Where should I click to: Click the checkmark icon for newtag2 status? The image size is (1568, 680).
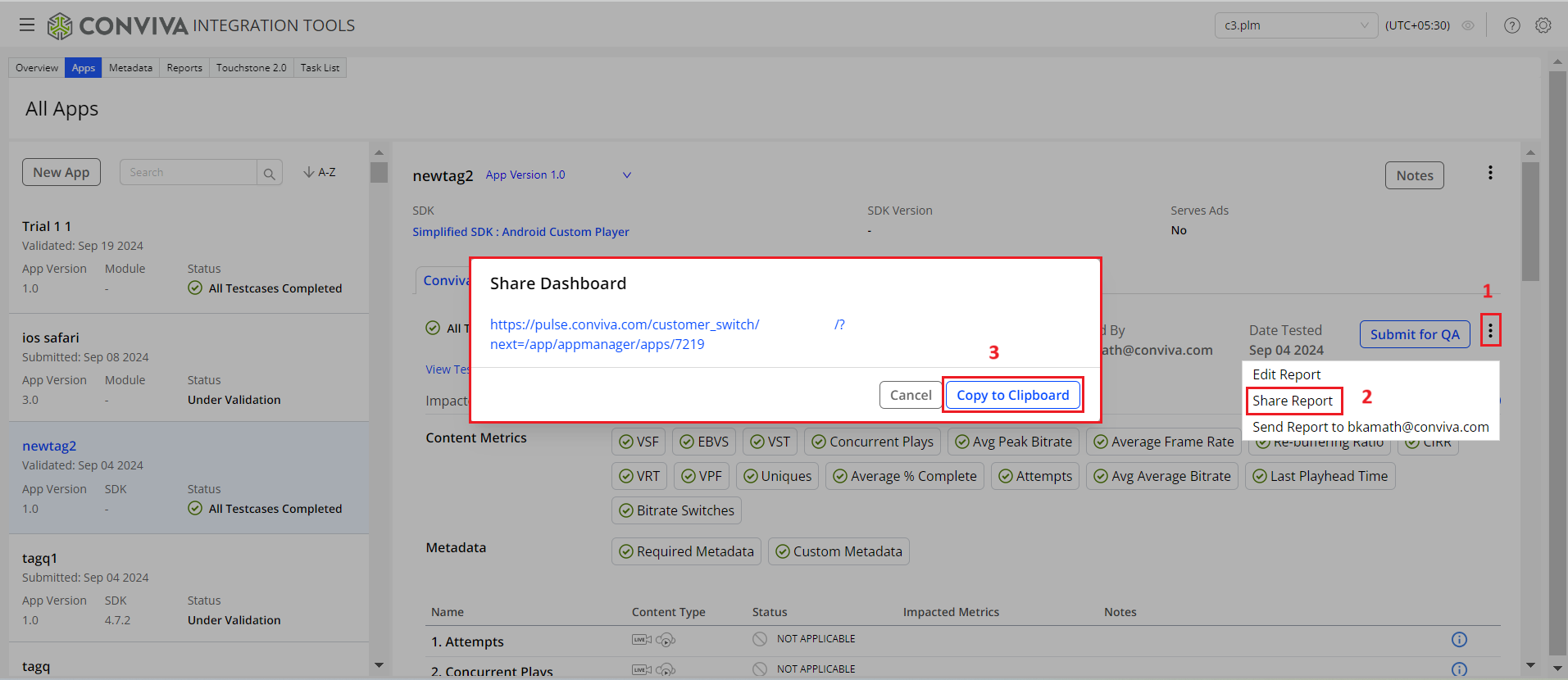tap(195, 508)
